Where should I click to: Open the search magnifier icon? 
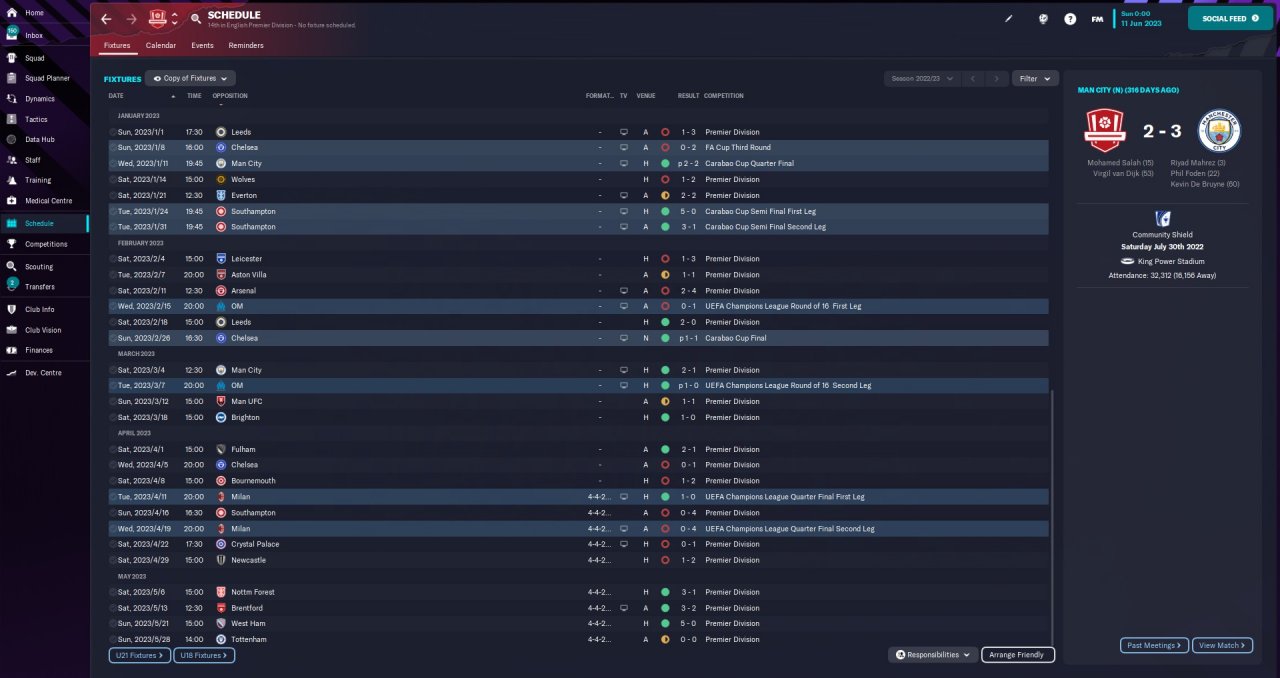tap(195, 19)
